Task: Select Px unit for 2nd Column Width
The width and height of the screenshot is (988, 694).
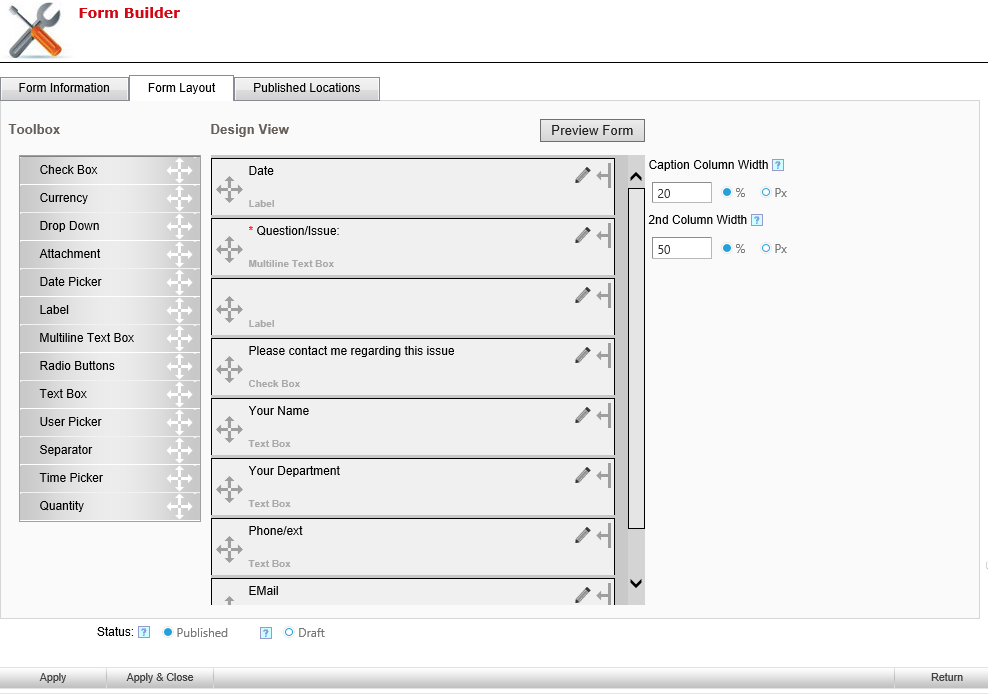Action: (x=766, y=248)
